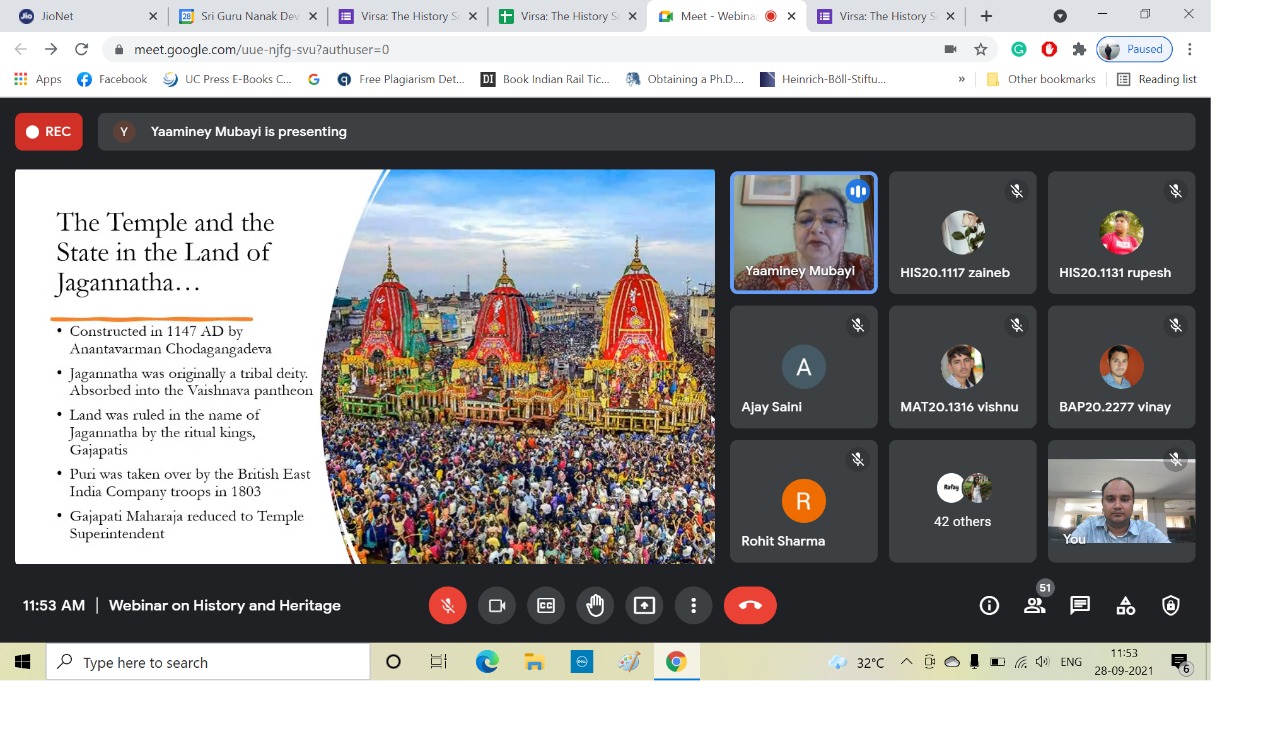Turn on closed captions
The height and width of the screenshot is (756, 1280).
click(546, 605)
